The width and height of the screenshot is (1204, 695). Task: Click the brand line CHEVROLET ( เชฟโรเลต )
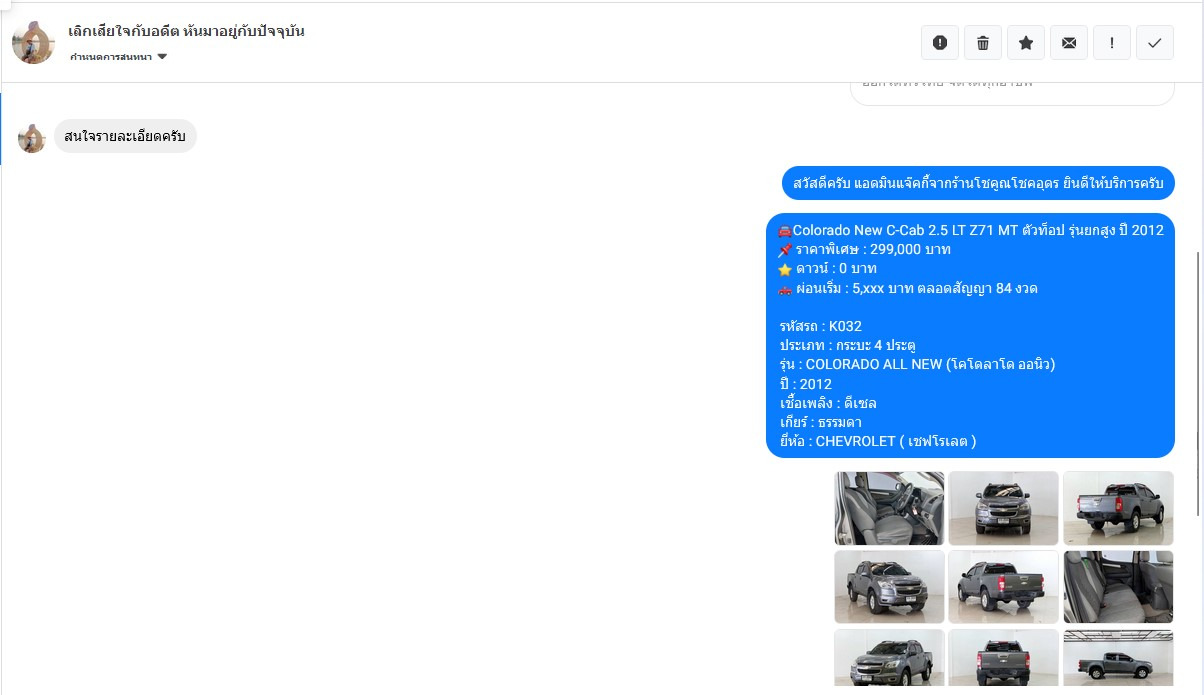click(x=877, y=441)
